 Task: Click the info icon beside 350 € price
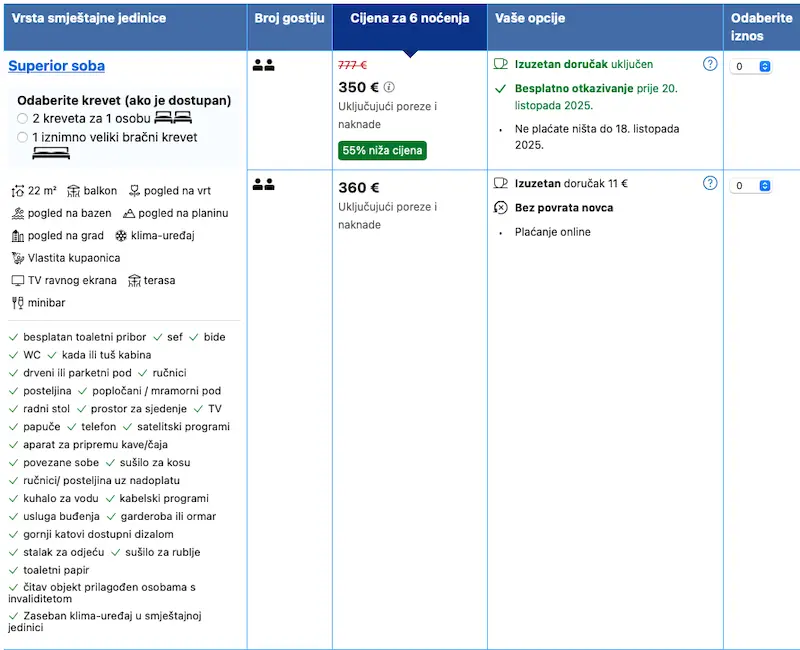coord(389,87)
